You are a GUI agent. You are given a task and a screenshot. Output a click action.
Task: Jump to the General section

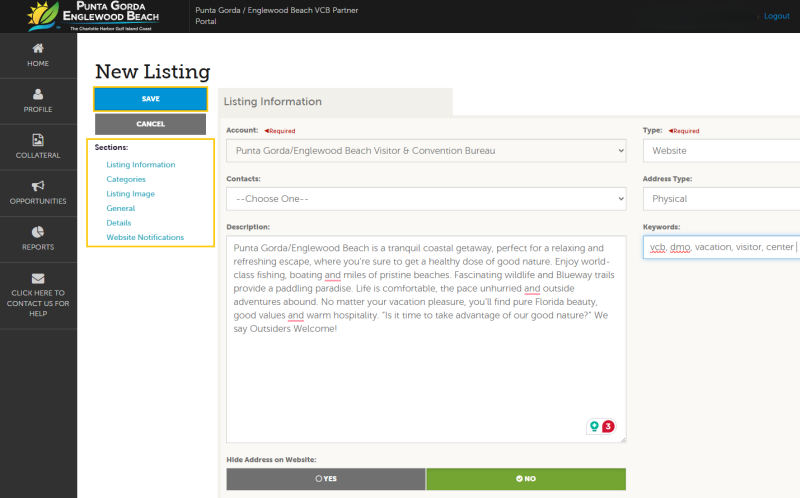[120, 208]
